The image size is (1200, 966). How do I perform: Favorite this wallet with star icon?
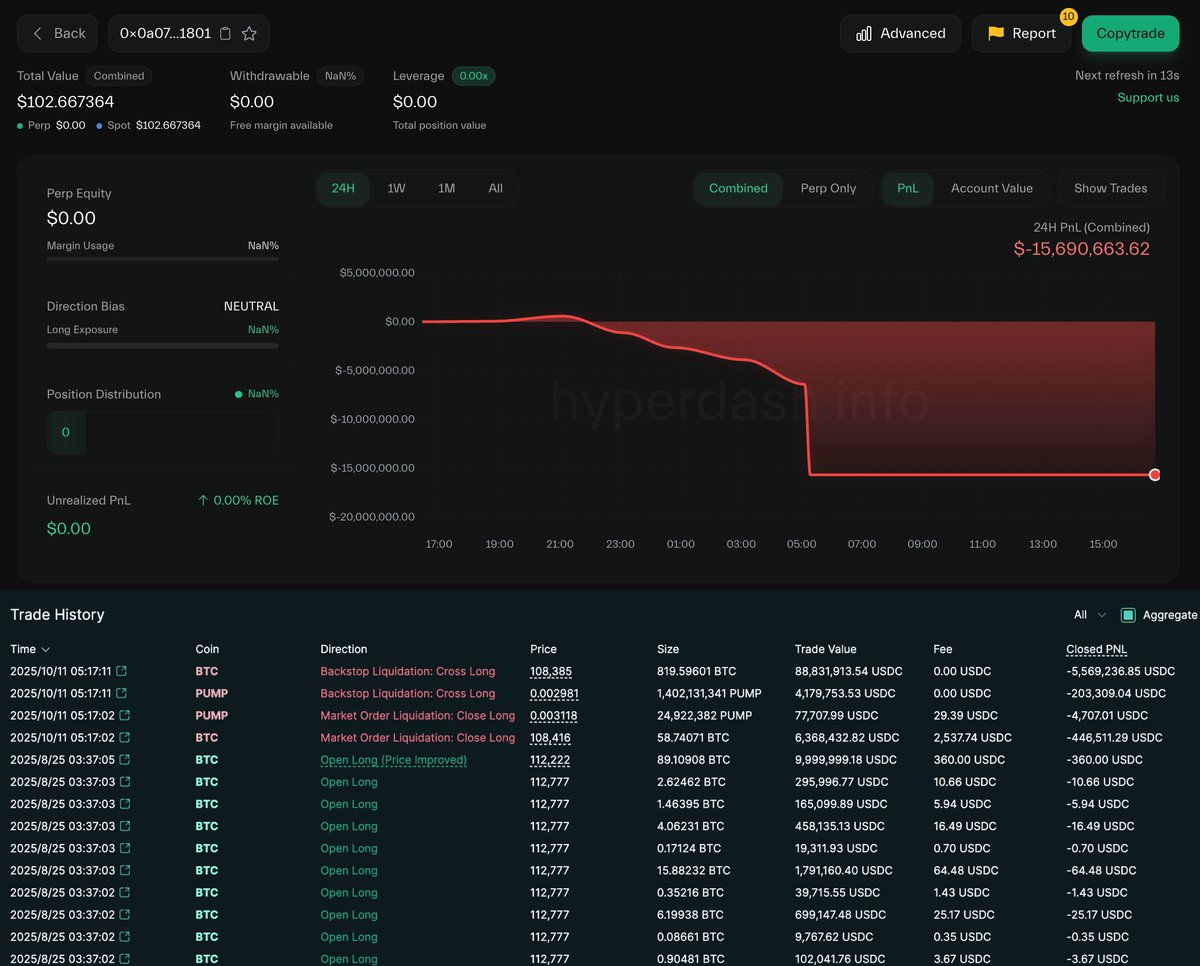coord(249,34)
